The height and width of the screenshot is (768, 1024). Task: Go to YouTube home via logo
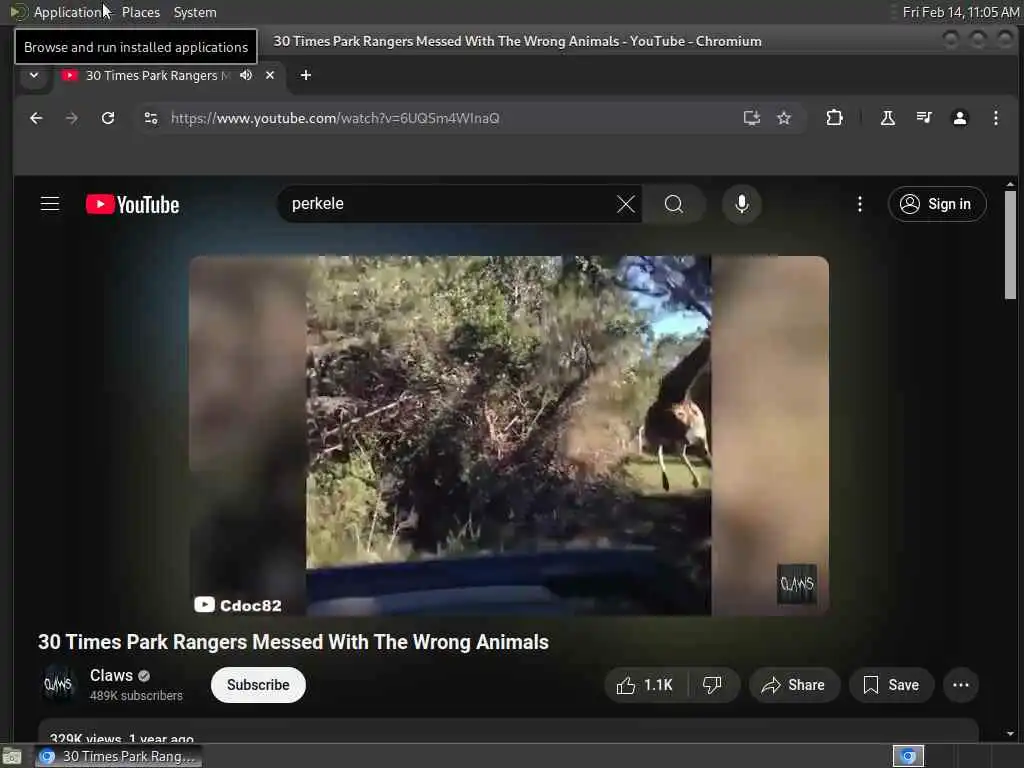[133, 204]
